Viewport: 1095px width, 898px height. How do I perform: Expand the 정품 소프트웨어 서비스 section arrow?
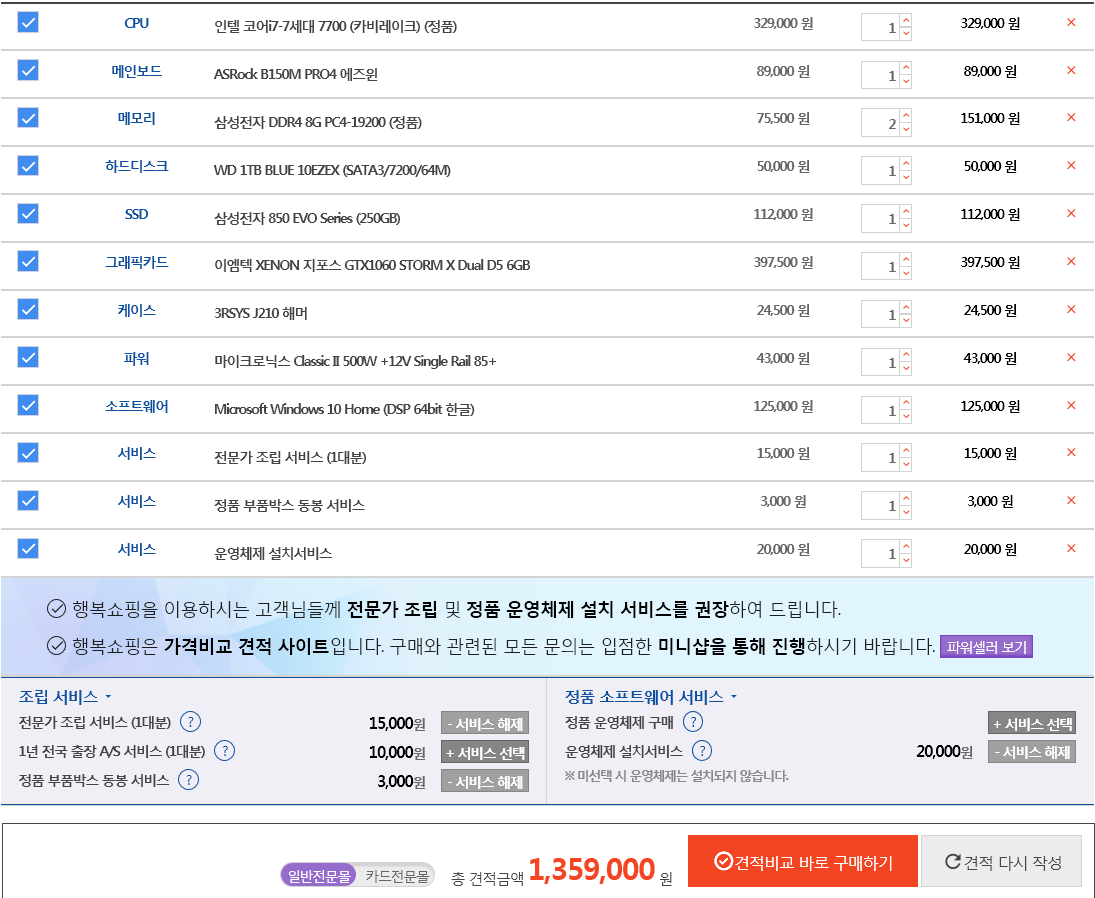733,696
